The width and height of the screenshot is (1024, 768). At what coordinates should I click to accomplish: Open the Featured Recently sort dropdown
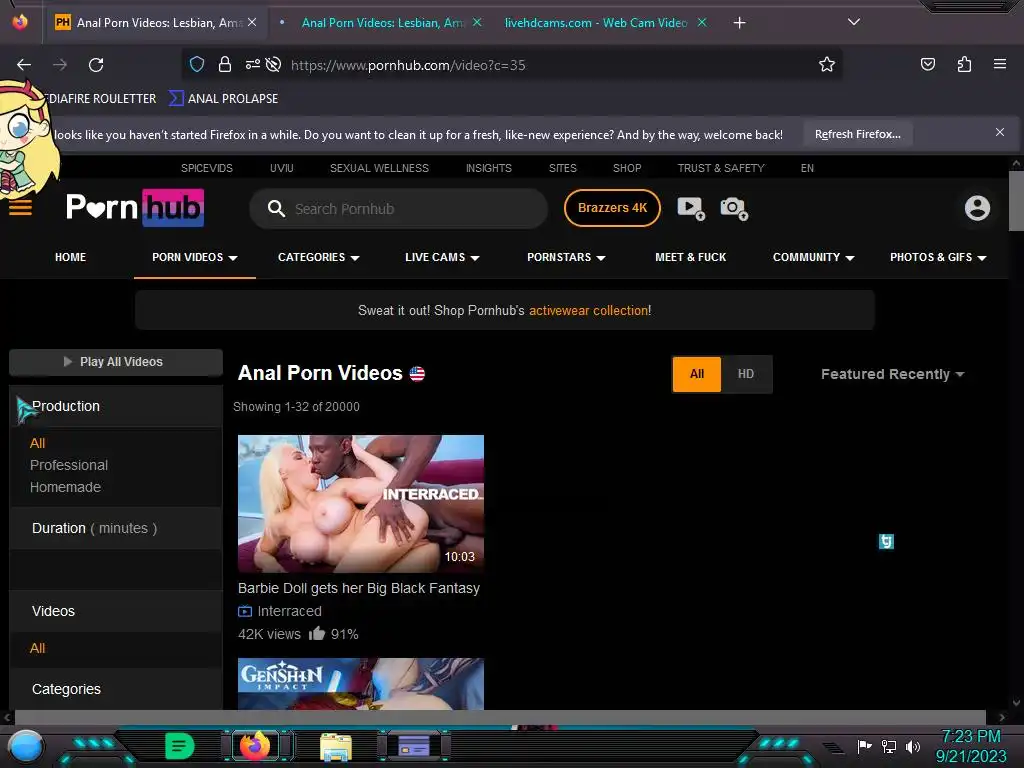(892, 374)
